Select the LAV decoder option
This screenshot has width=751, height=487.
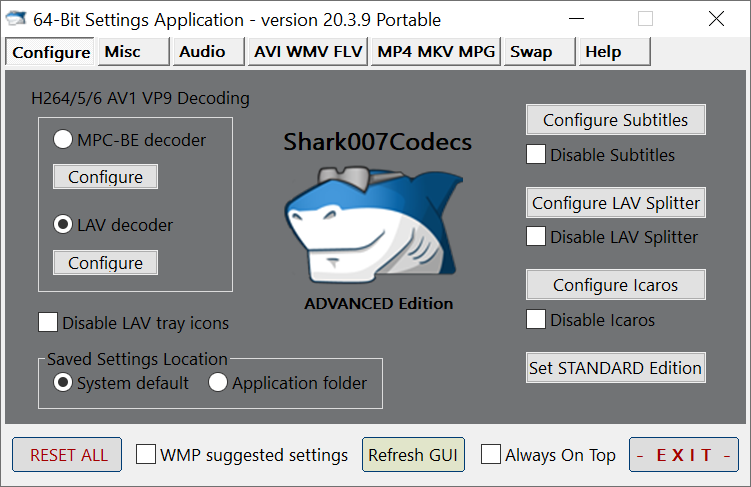click(x=63, y=225)
